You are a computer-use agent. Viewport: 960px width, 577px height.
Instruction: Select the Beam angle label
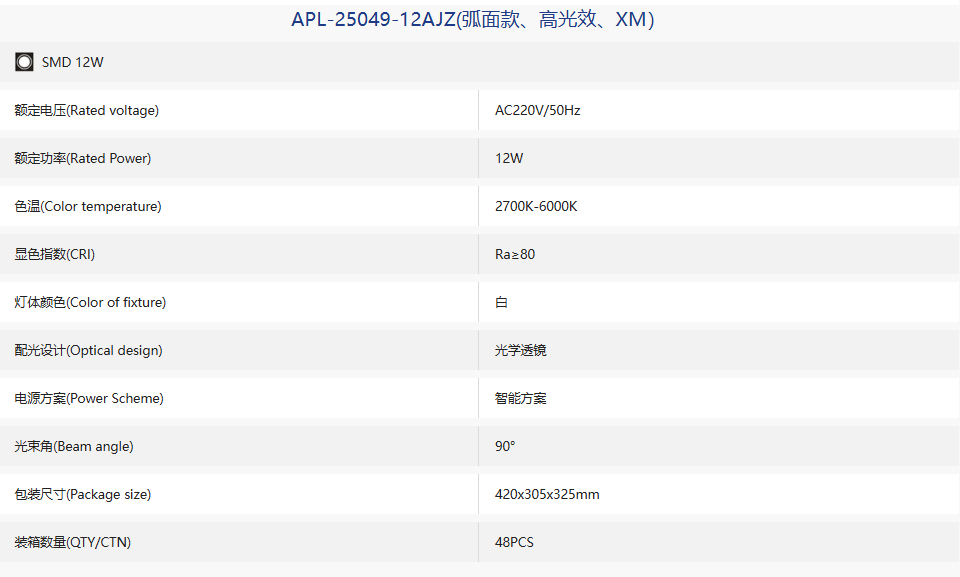pyautogui.click(x=74, y=446)
